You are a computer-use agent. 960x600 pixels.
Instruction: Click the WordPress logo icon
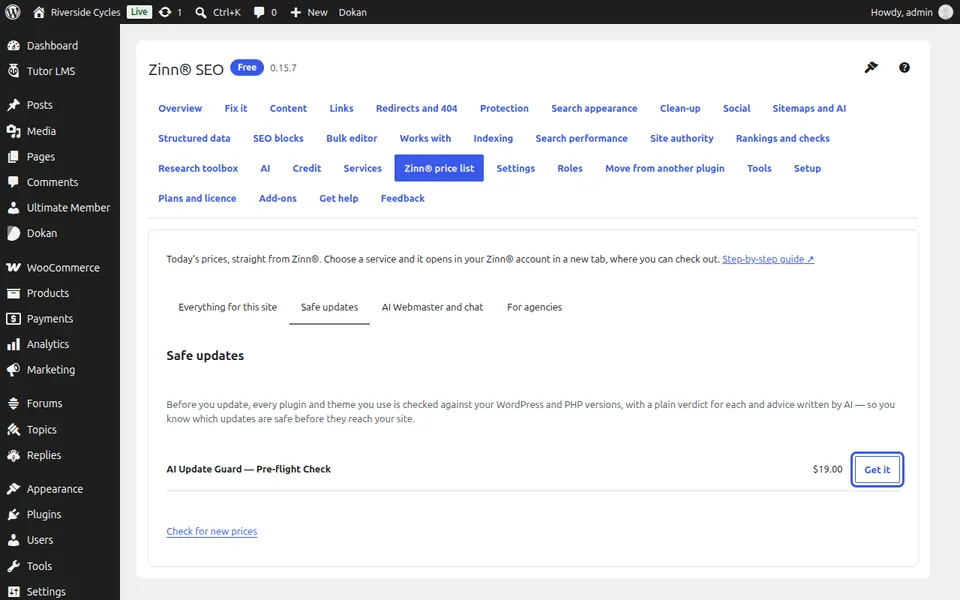point(13,12)
